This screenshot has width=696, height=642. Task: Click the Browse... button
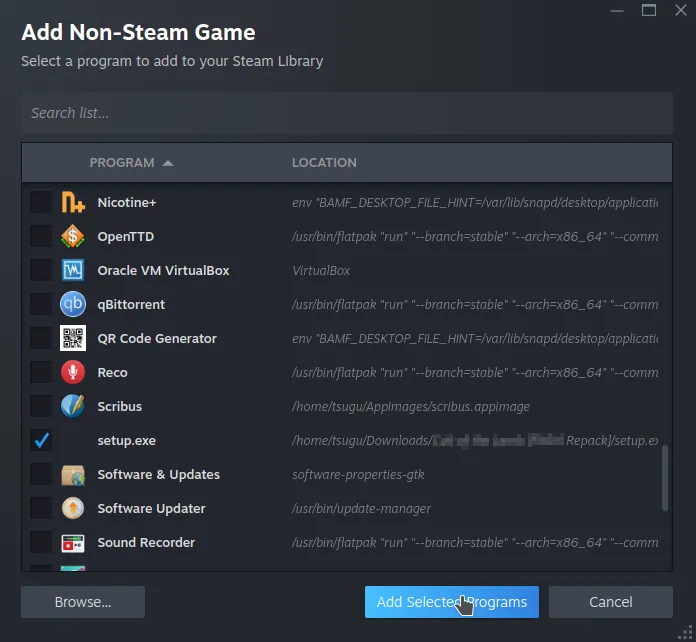[x=83, y=602]
